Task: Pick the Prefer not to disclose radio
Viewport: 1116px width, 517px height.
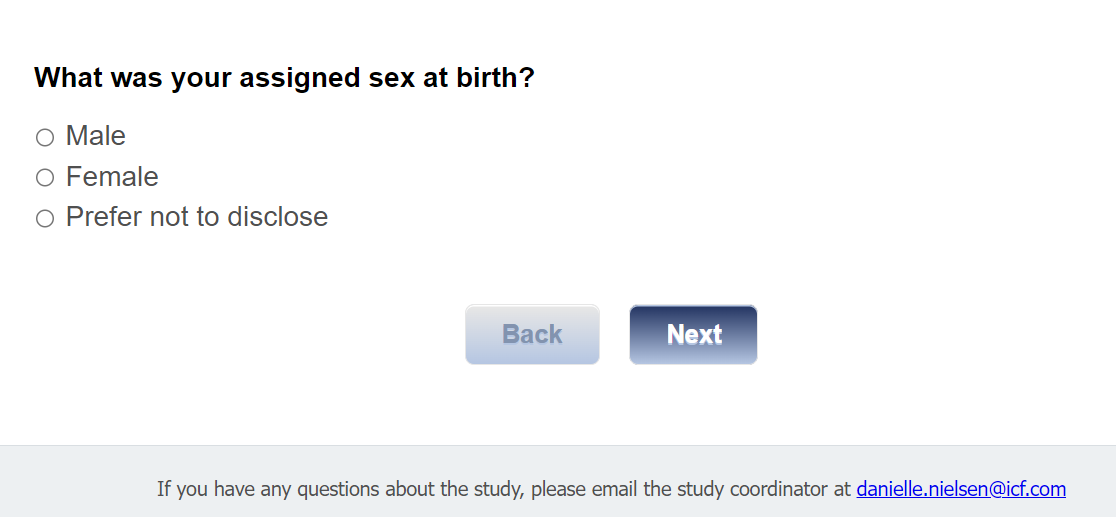Action: [x=45, y=218]
